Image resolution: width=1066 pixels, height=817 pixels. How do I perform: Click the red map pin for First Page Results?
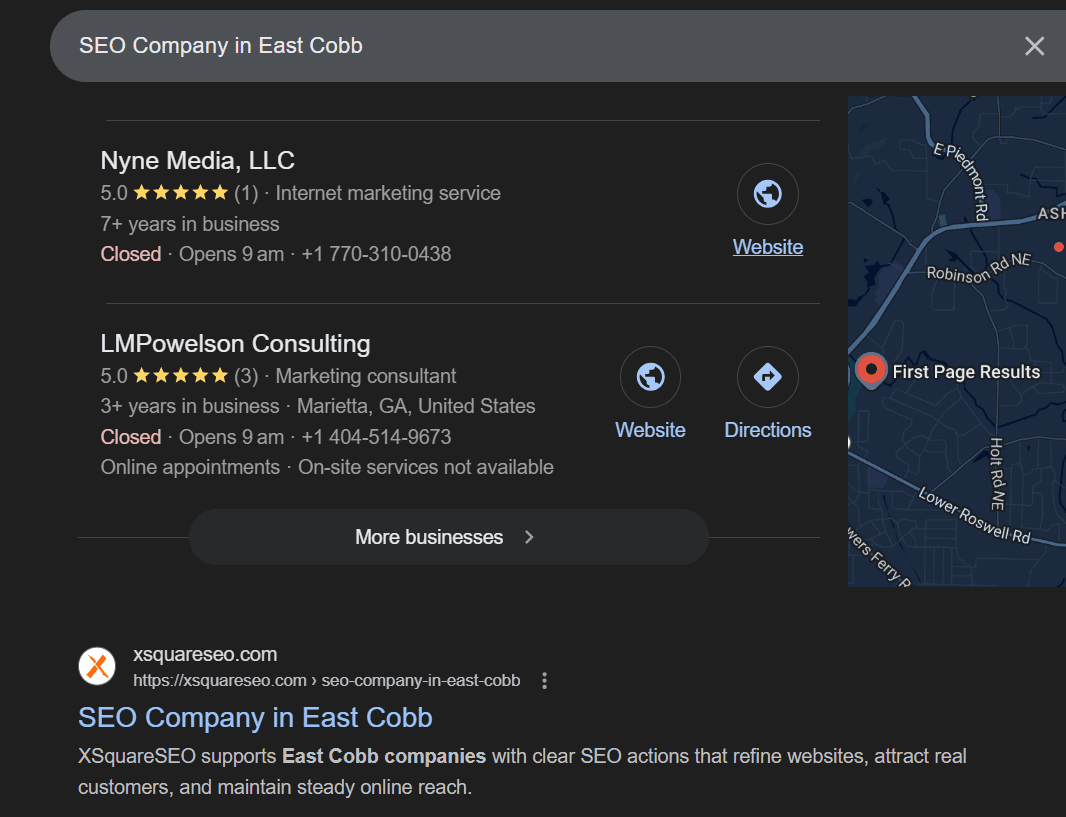pyautogui.click(x=870, y=370)
